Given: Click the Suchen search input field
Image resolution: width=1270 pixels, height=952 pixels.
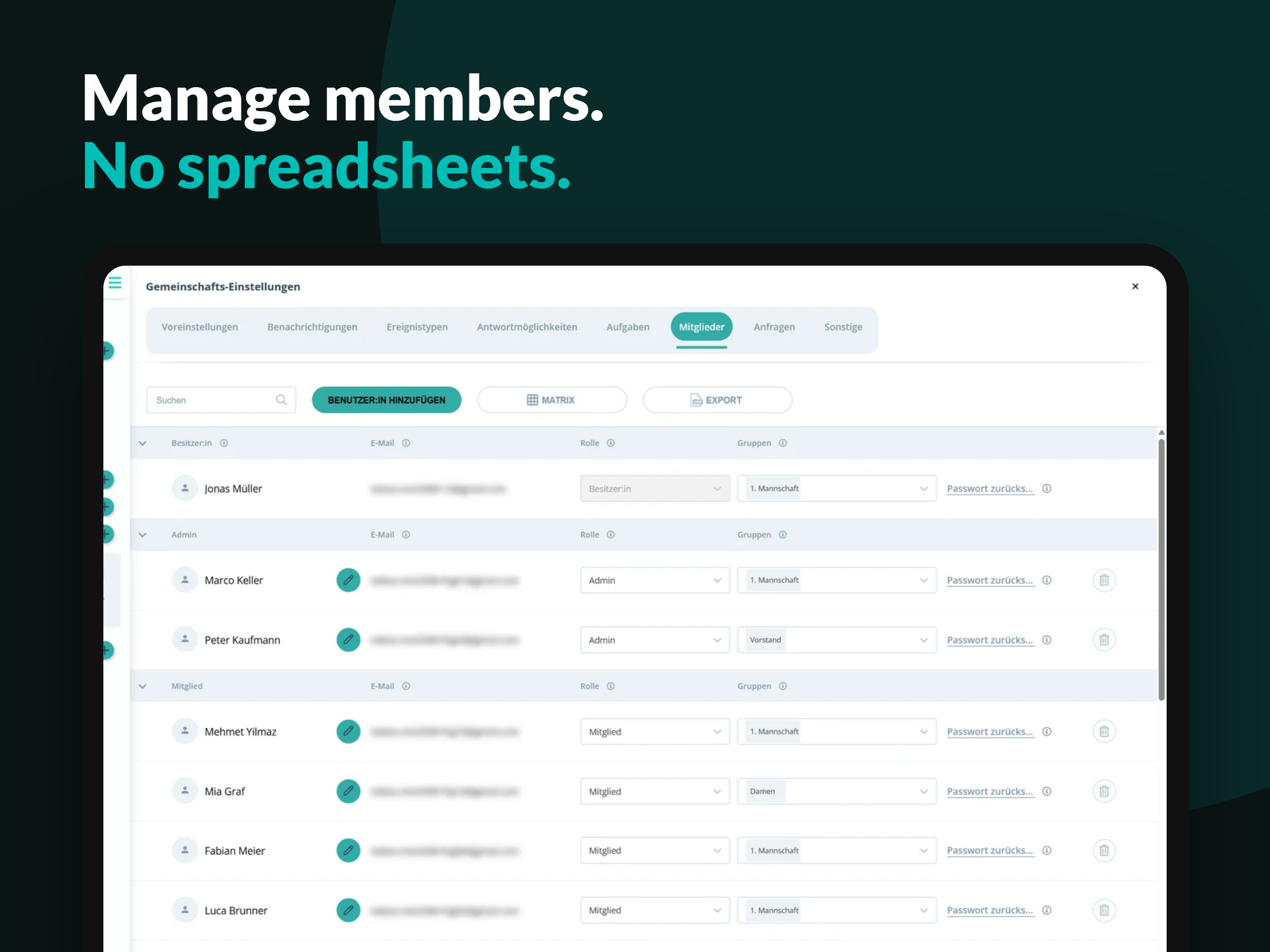Looking at the screenshot, I should pyautogui.click(x=221, y=400).
